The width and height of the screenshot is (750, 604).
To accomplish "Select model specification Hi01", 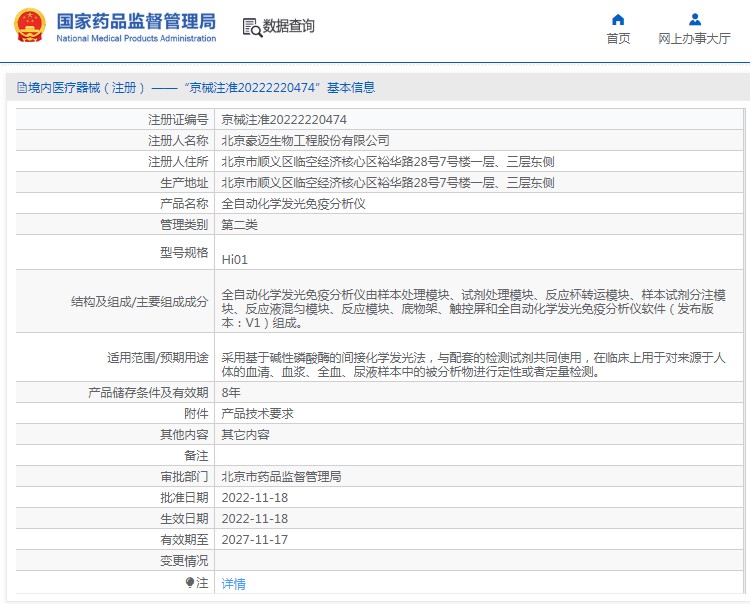I will (234, 260).
